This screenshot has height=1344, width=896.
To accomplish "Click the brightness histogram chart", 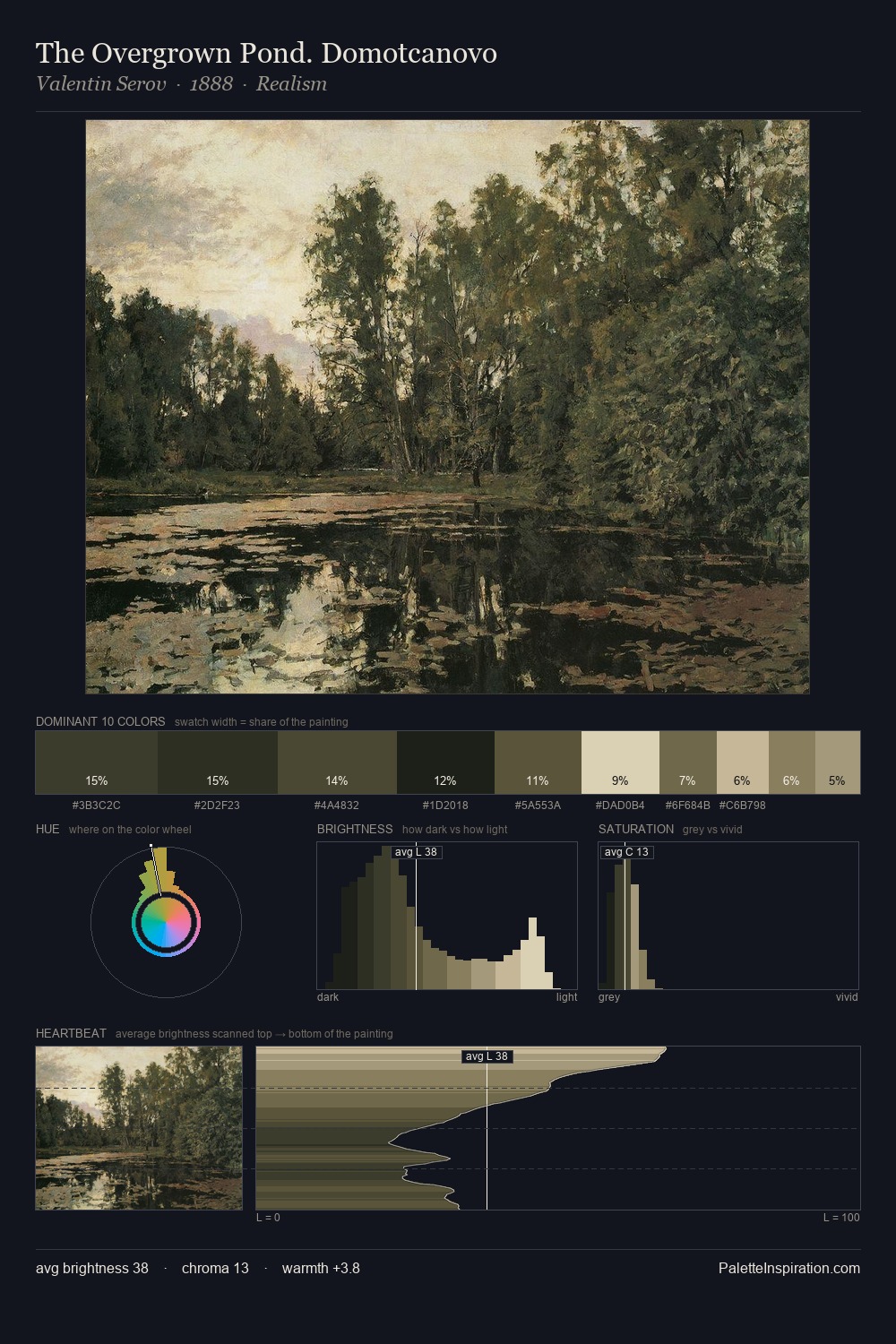I will click(447, 916).
